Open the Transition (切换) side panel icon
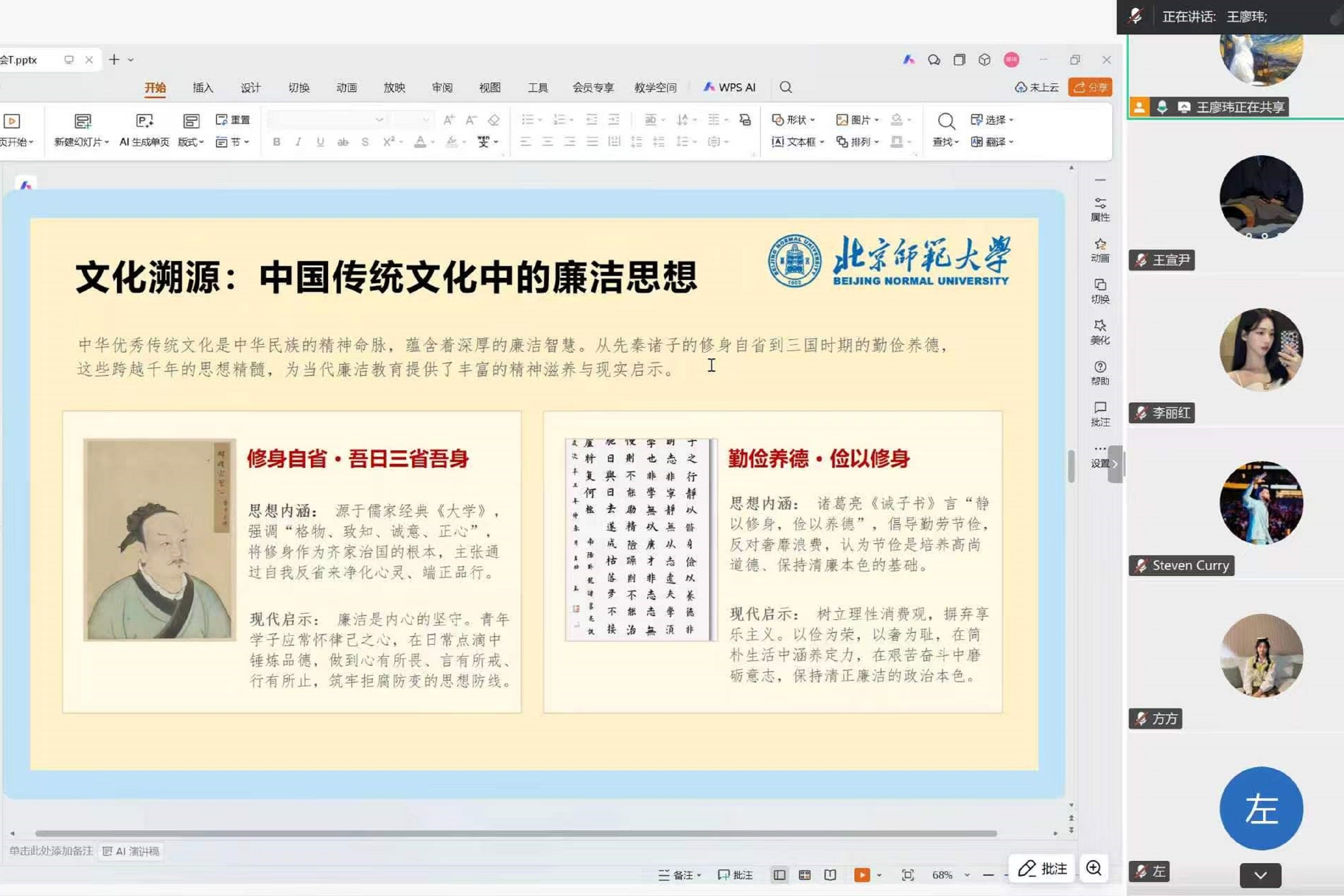Image resolution: width=1344 pixels, height=896 pixels. point(1100,292)
